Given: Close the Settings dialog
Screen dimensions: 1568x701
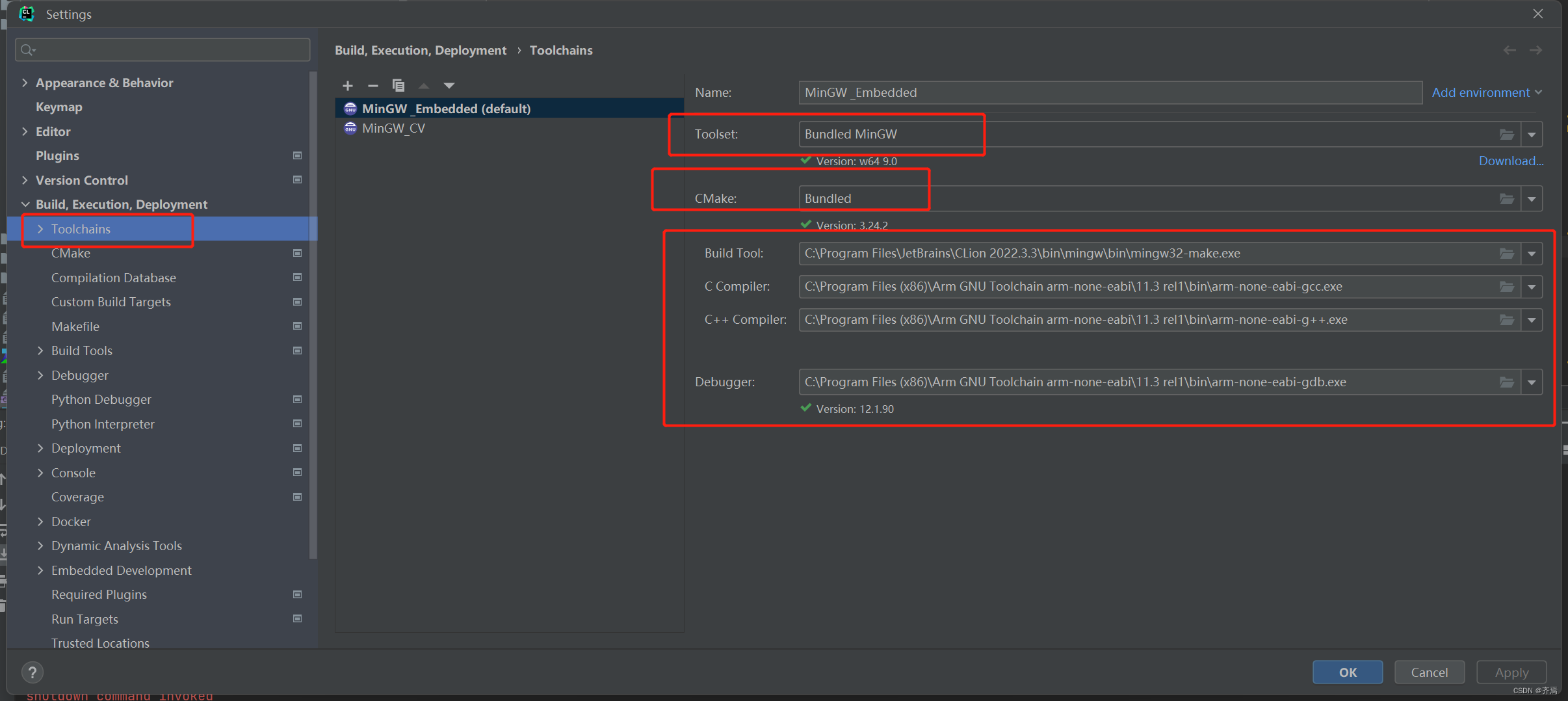Looking at the screenshot, I should click(1538, 14).
